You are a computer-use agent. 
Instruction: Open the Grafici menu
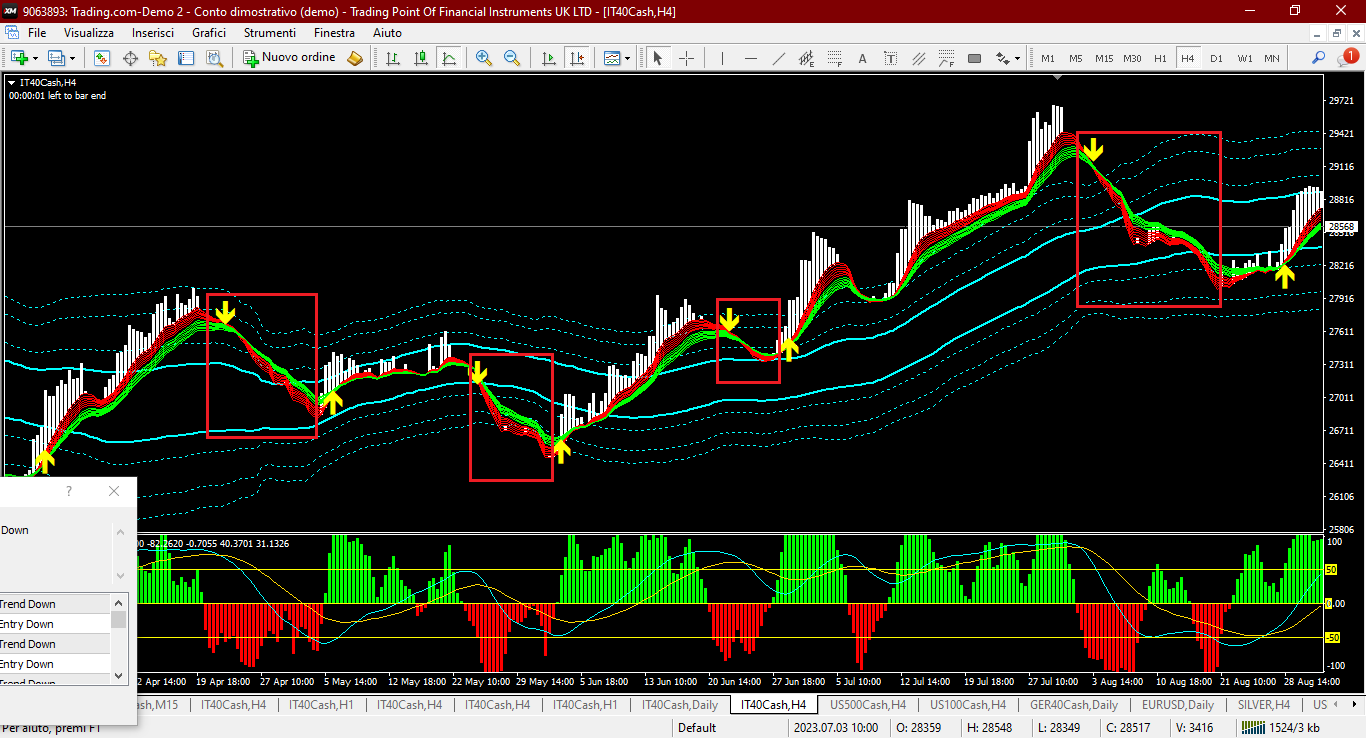[x=209, y=33]
